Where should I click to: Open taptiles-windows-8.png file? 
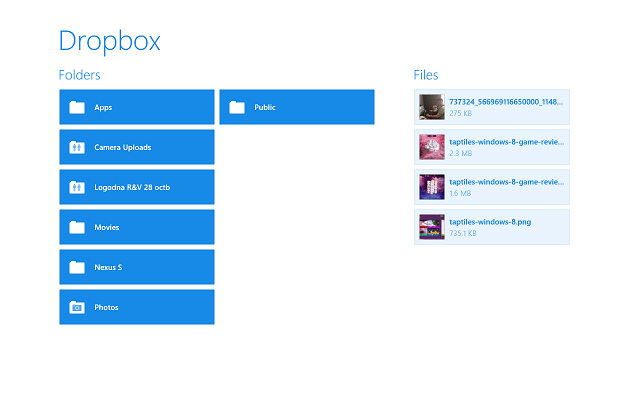pos(492,227)
